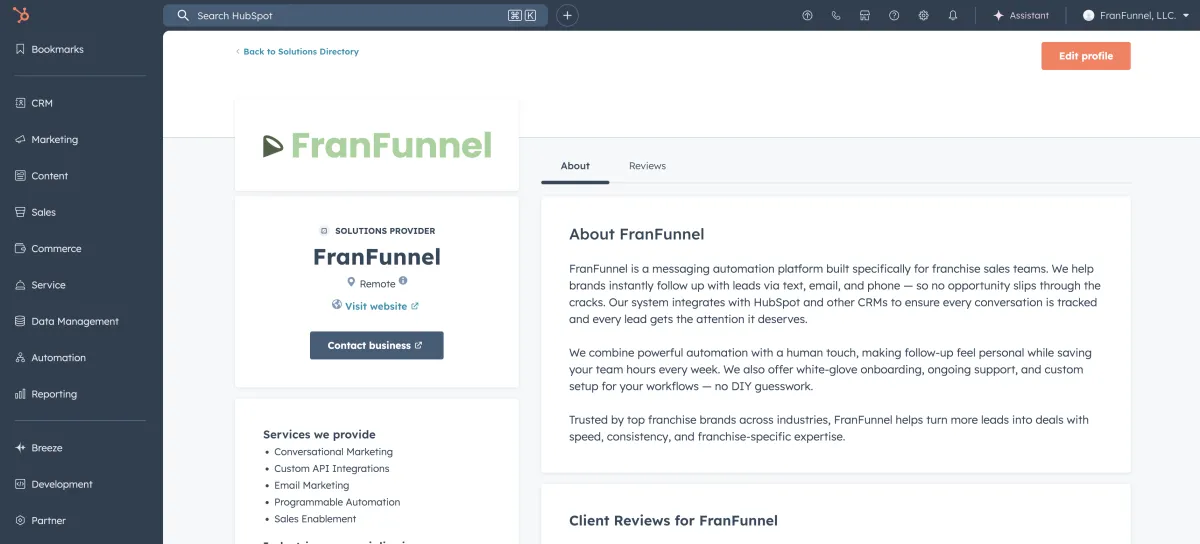The image size is (1200, 544).
Task: Click the 'About FranFunnel' heading
Action: pyautogui.click(x=637, y=234)
